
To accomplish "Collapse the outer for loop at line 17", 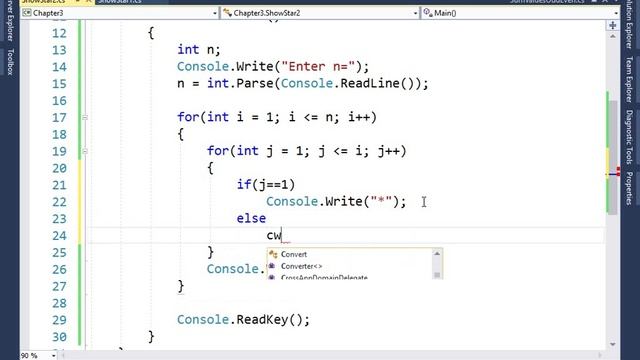I will tap(85, 118).
